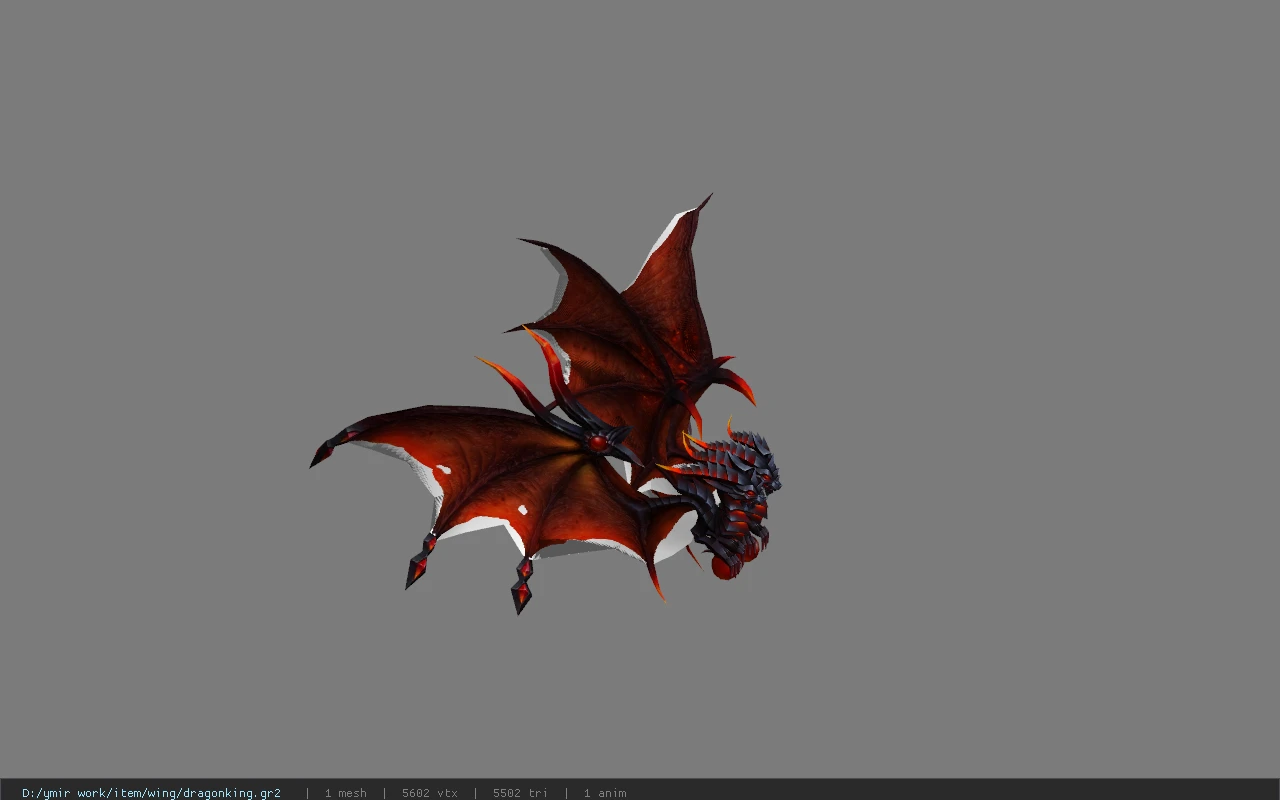Image resolution: width=1280 pixels, height=800 pixels.
Task: Click the '1 mesh' status bar entry
Action: [x=345, y=793]
